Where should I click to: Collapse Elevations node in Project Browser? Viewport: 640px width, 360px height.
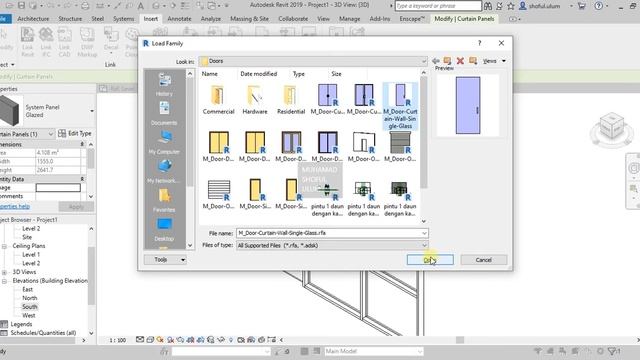point(4,281)
